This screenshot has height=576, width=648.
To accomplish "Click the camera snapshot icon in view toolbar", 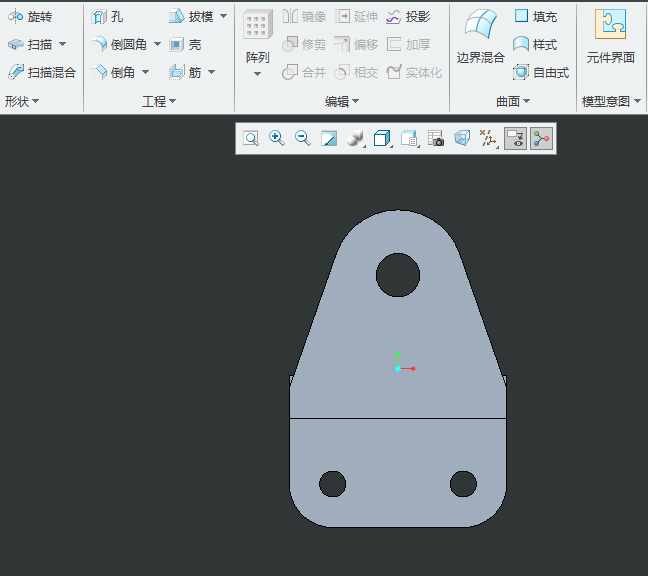I will pyautogui.click(x=436, y=138).
